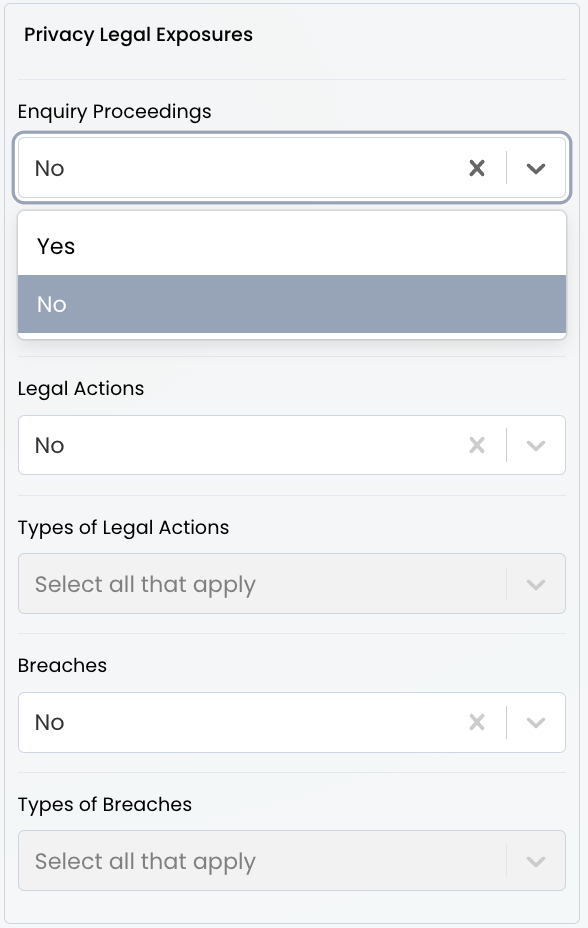Image resolution: width=588 pixels, height=928 pixels.
Task: Open the Legal Actions dropdown
Action: point(250,445)
